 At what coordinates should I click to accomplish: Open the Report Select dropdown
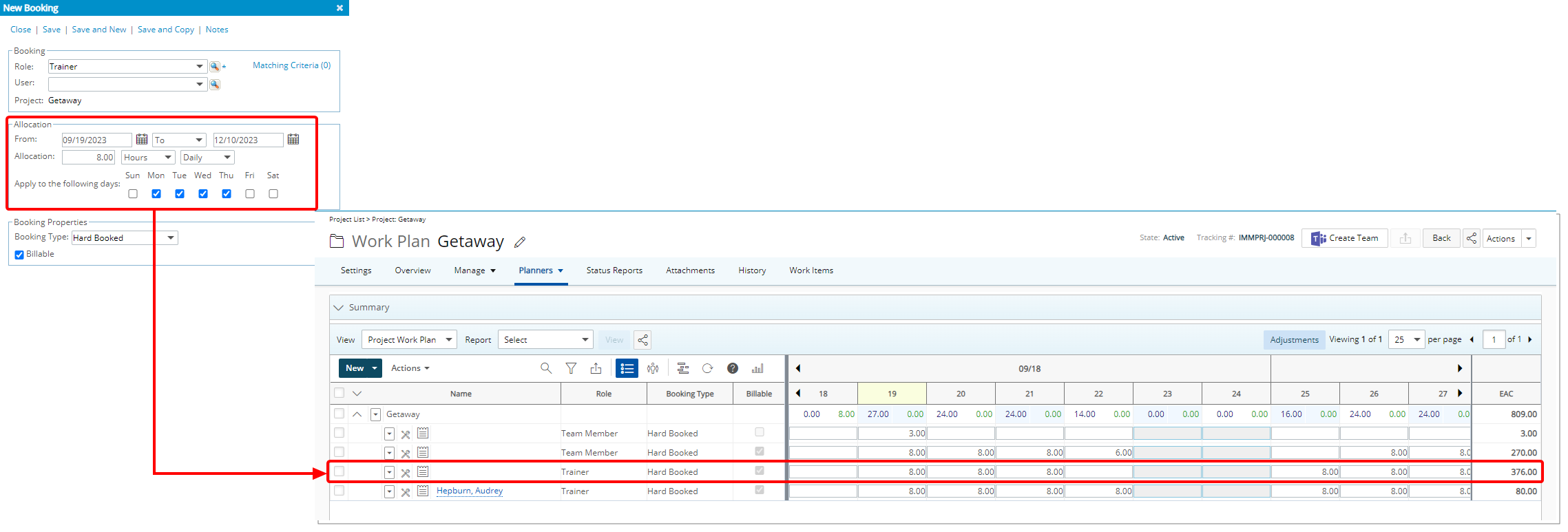[545, 340]
